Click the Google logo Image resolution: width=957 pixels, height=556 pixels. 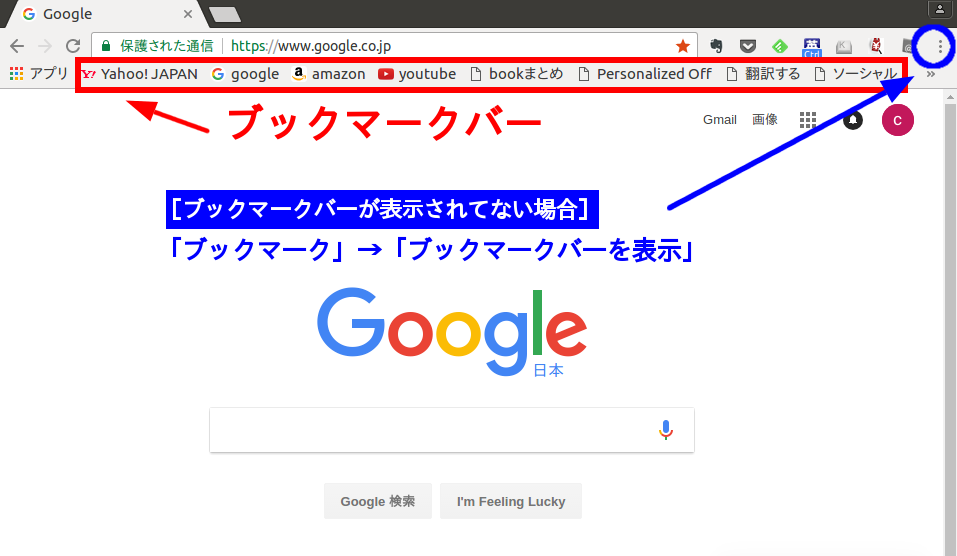click(x=452, y=333)
